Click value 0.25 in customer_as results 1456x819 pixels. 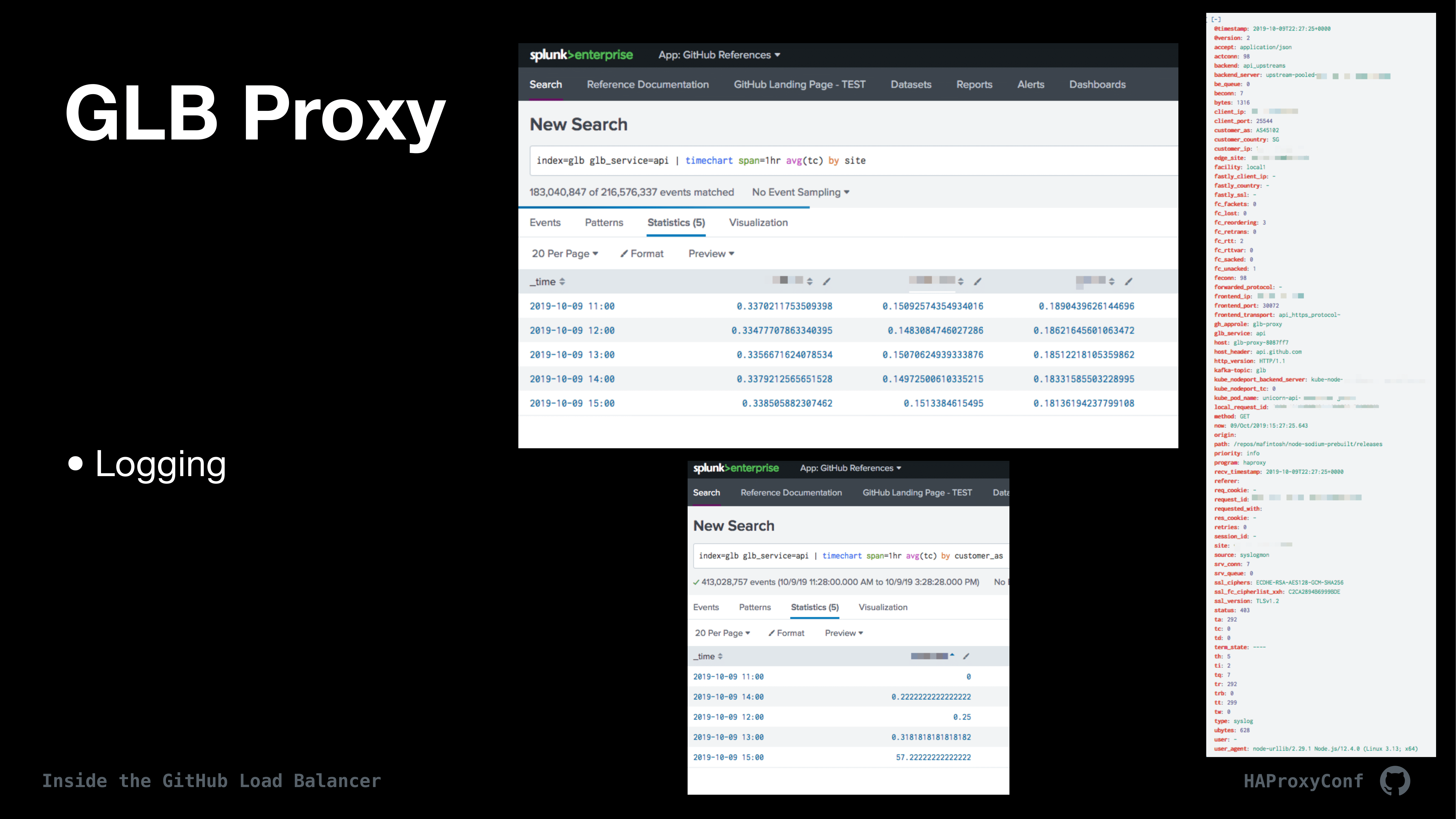[962, 717]
